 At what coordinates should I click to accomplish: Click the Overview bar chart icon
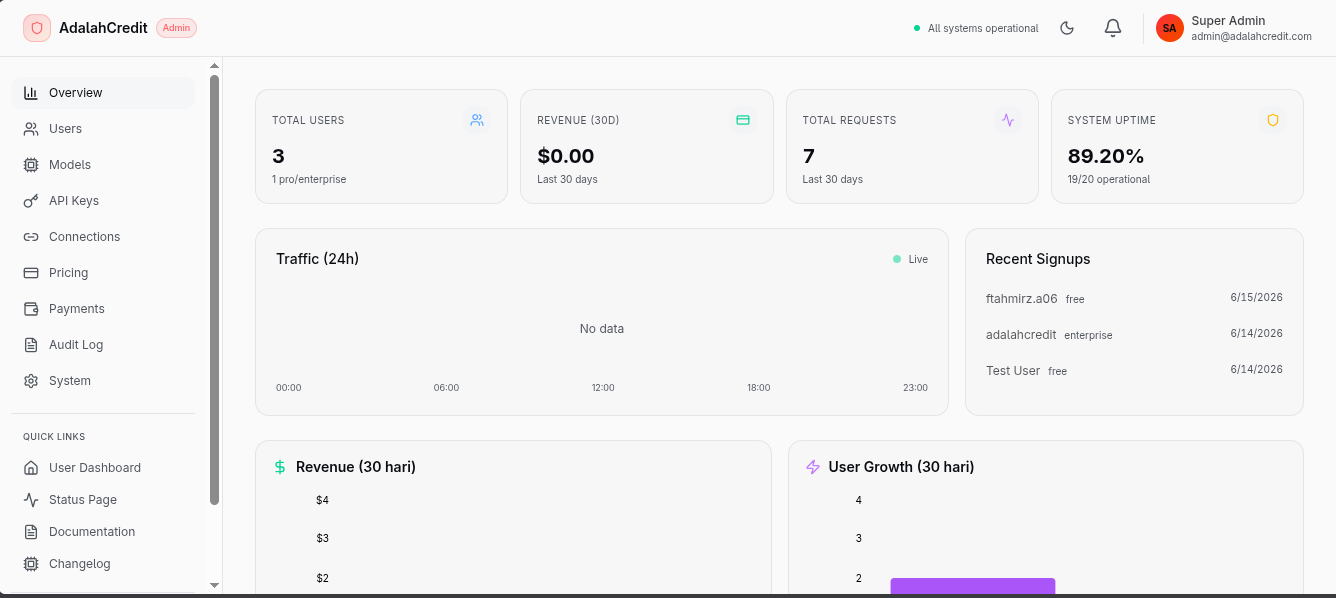point(31,93)
